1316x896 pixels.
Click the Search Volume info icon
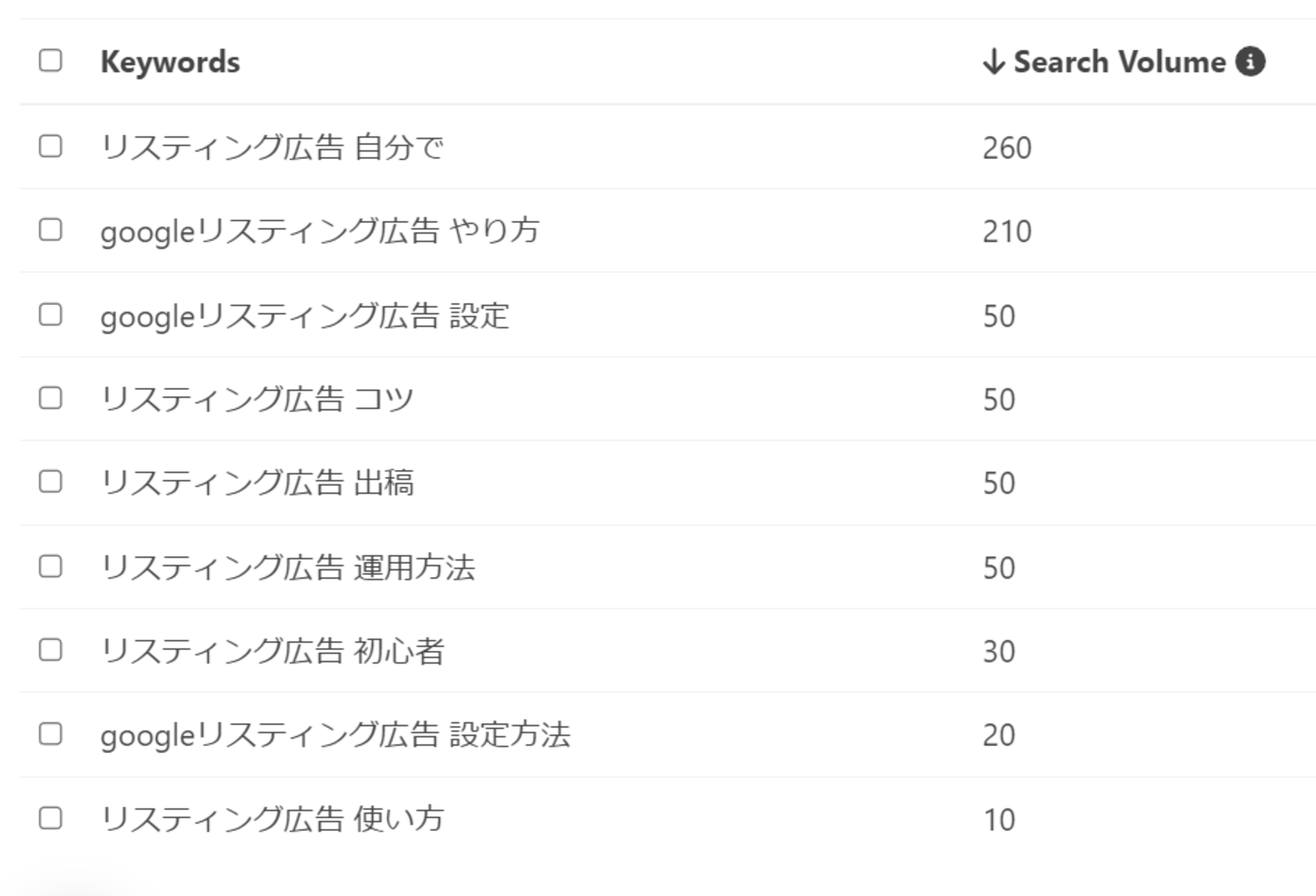[1250, 61]
